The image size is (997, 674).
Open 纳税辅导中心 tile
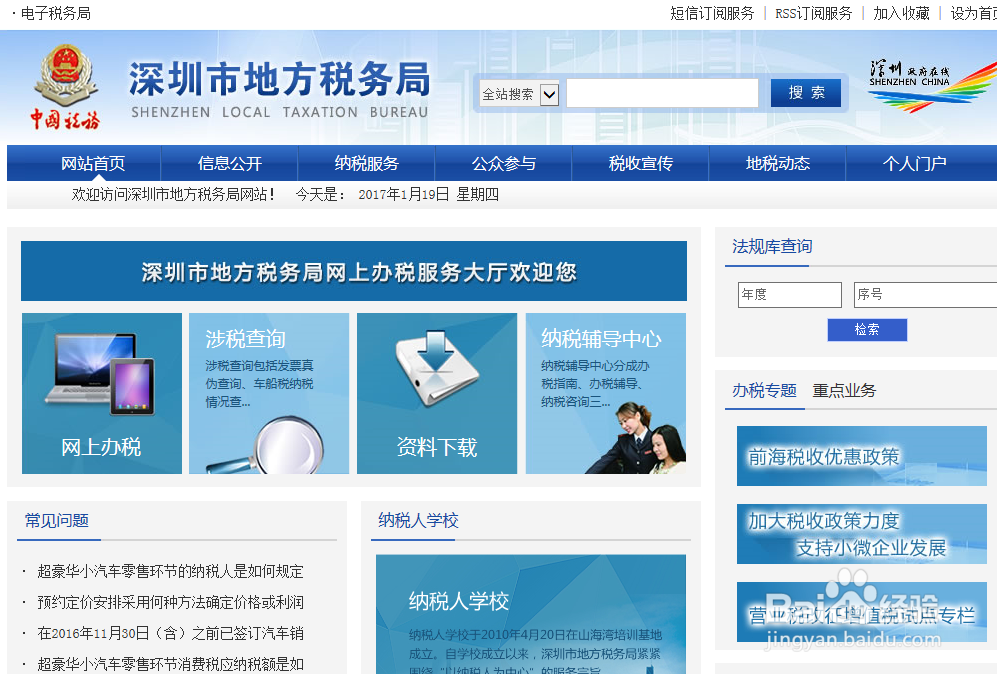[605, 393]
